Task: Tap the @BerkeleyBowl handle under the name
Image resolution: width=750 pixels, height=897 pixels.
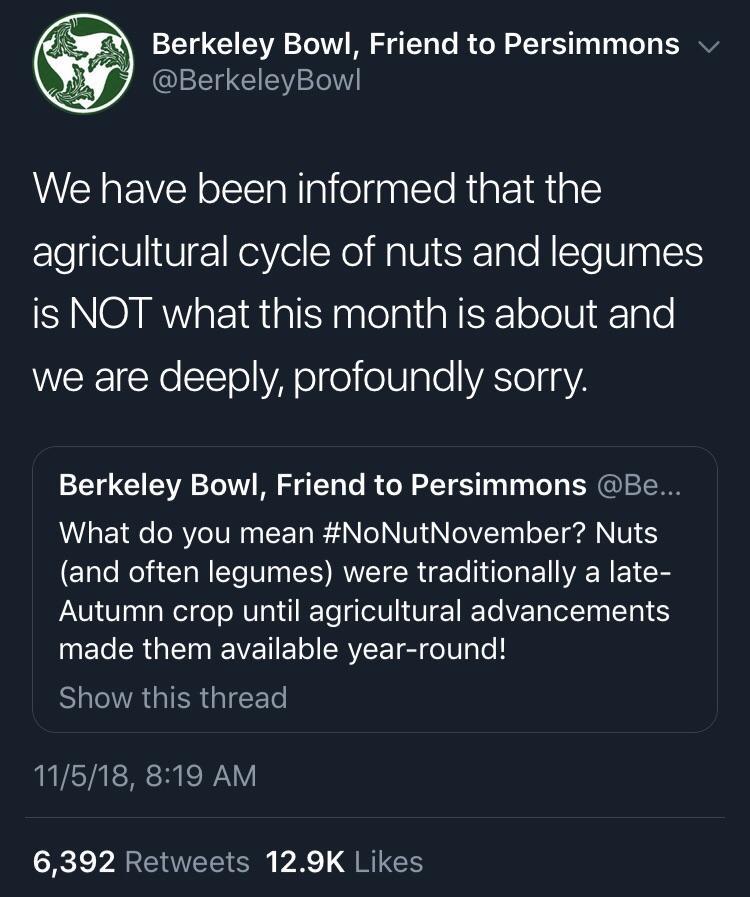Action: tap(255, 80)
